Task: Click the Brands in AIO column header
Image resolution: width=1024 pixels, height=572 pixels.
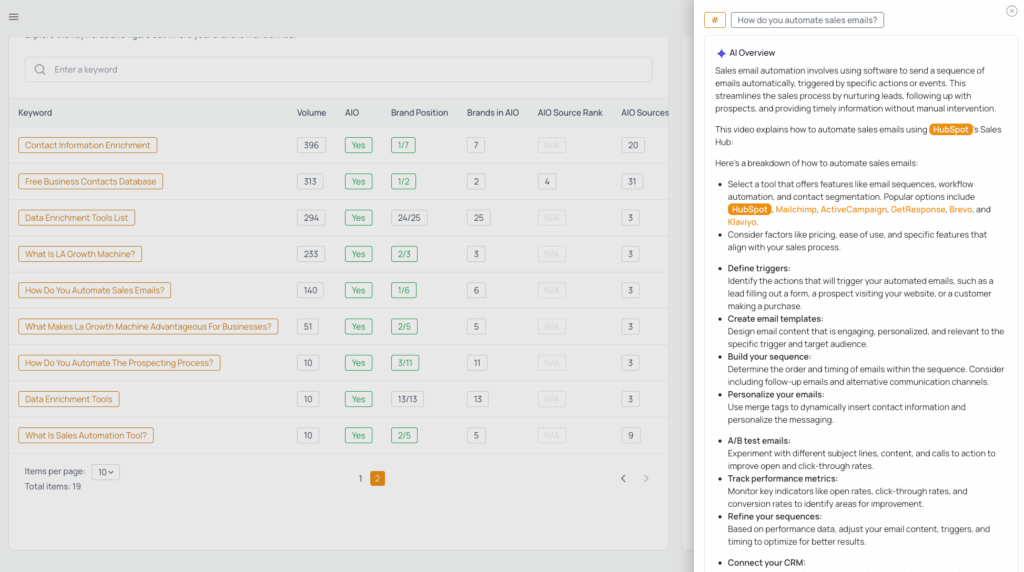Action: coord(493,113)
